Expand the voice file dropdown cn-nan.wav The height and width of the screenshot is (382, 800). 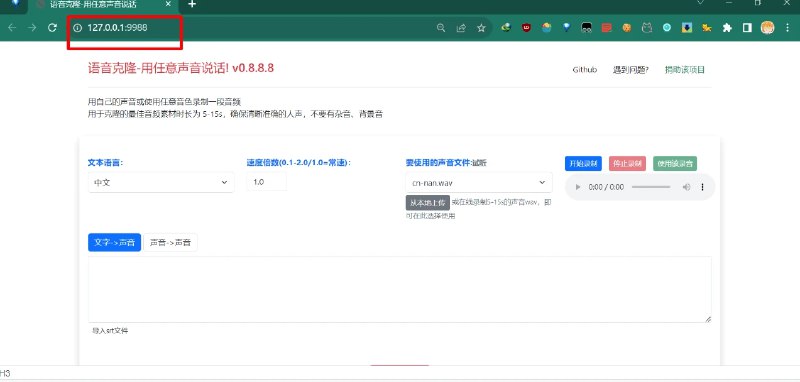click(479, 182)
